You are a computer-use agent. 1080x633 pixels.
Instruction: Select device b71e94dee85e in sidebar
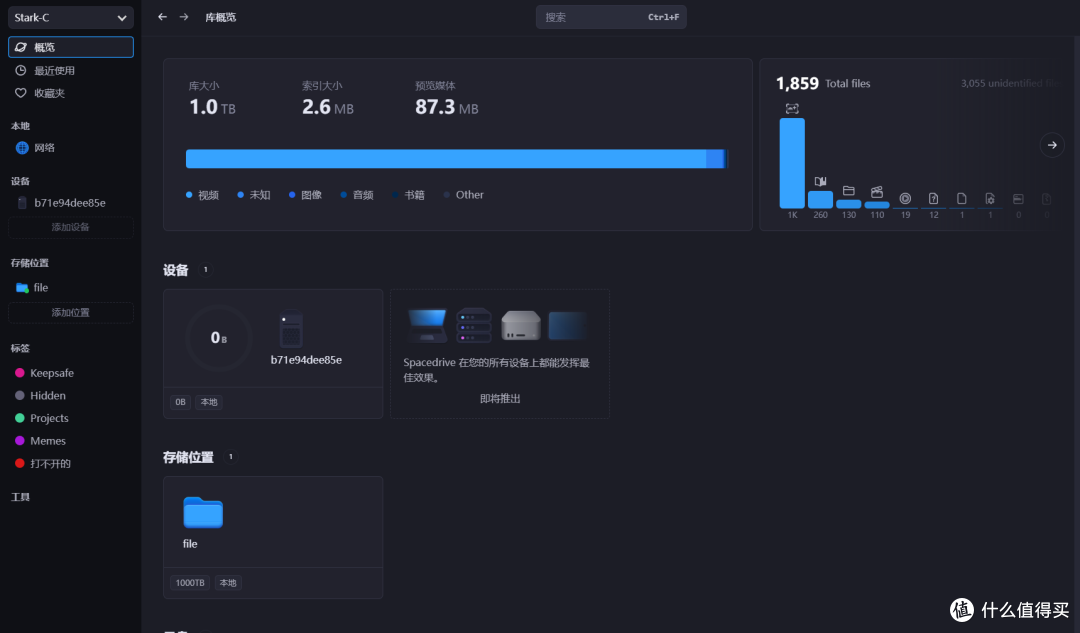70,203
